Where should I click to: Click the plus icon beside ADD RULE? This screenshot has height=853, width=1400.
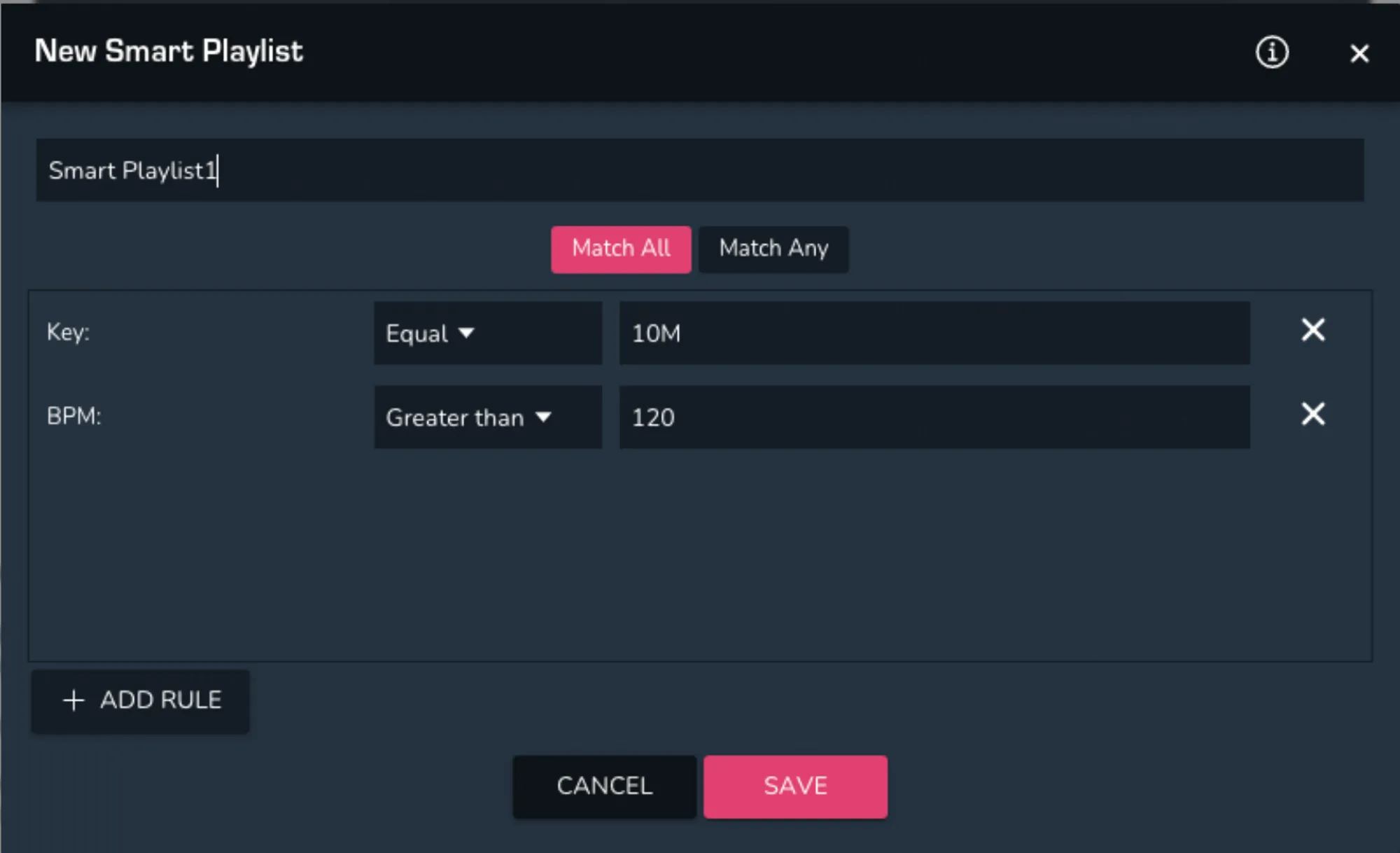73,700
